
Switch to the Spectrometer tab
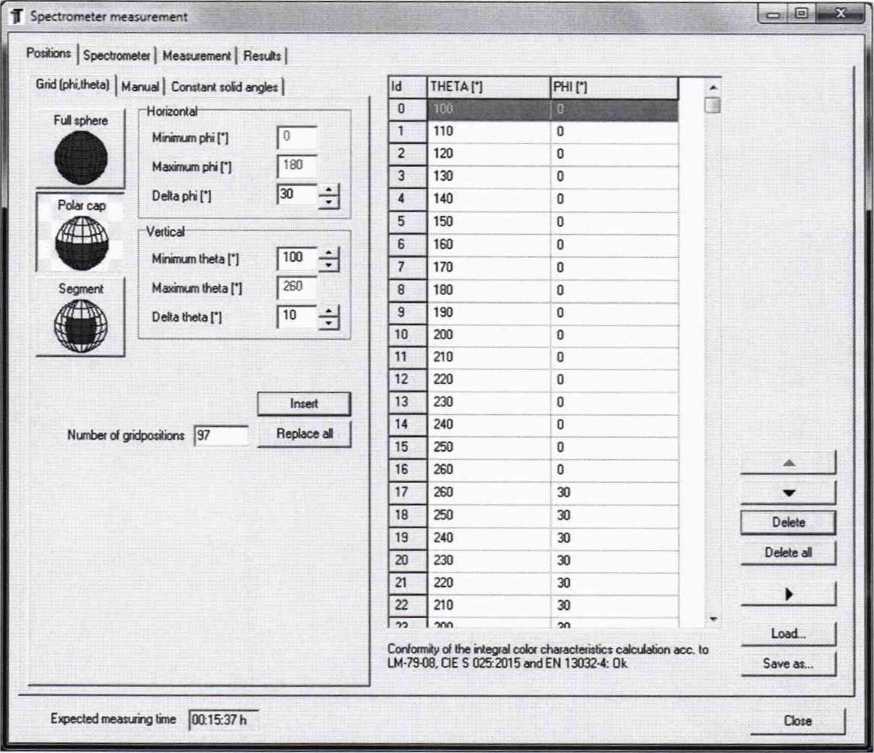tap(117, 56)
